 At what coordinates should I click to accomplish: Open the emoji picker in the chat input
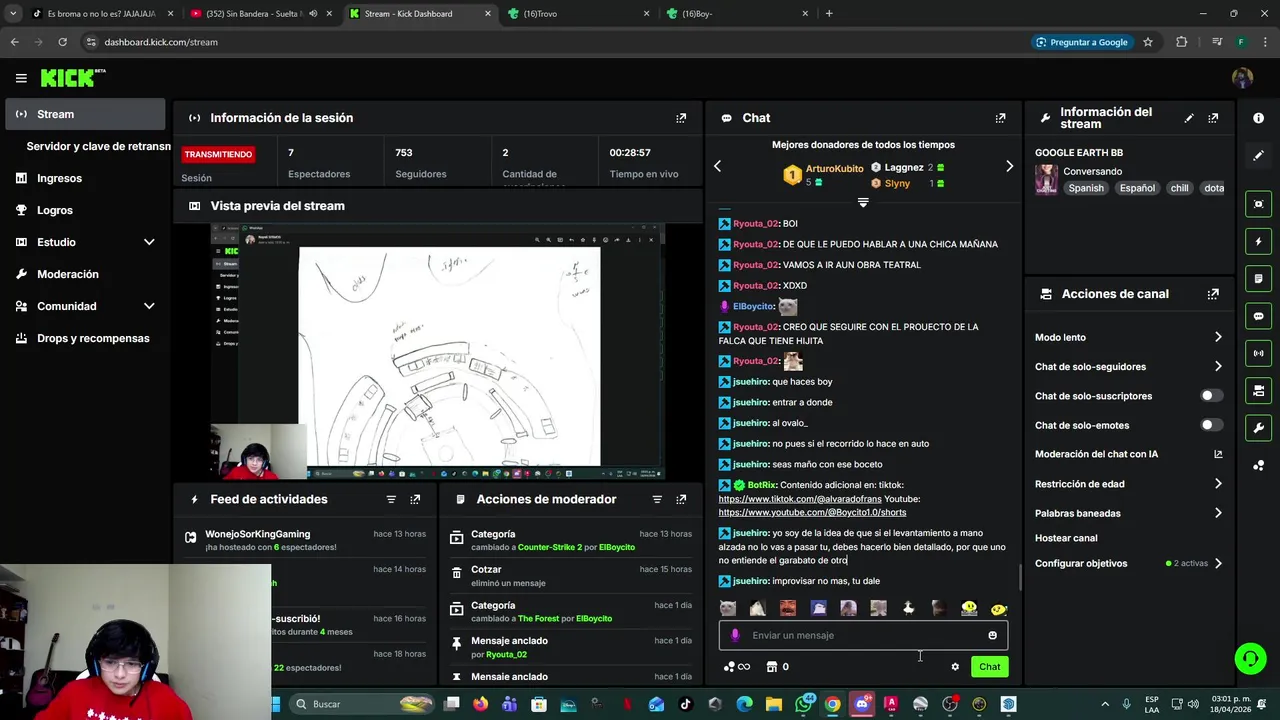click(x=992, y=635)
